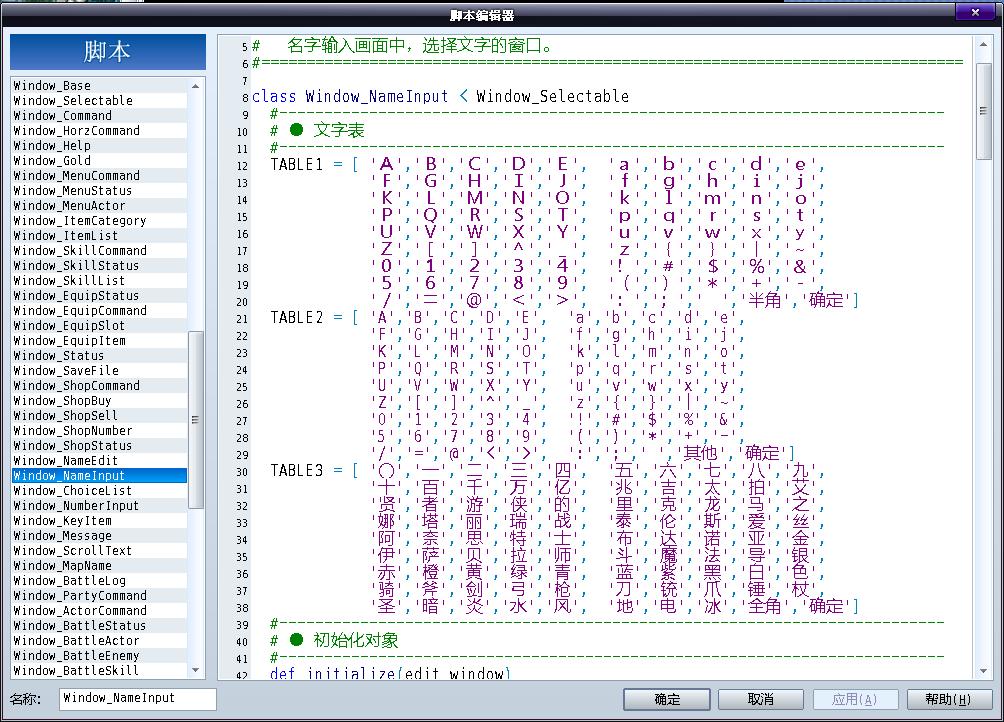
Task: Click the script list scrollbar thumb
Action: click(x=195, y=420)
